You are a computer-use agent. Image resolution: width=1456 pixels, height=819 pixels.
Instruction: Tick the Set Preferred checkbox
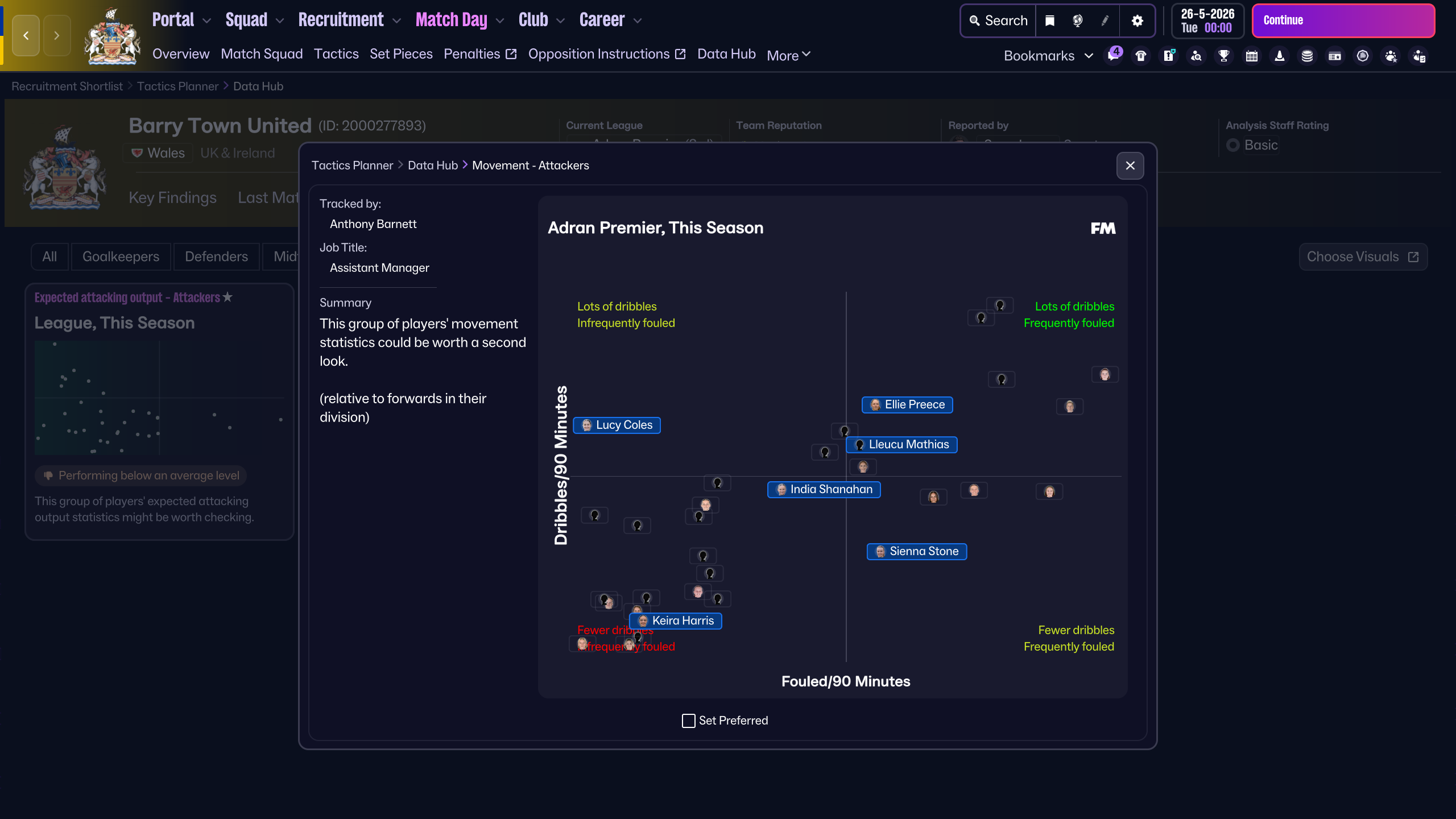point(688,721)
